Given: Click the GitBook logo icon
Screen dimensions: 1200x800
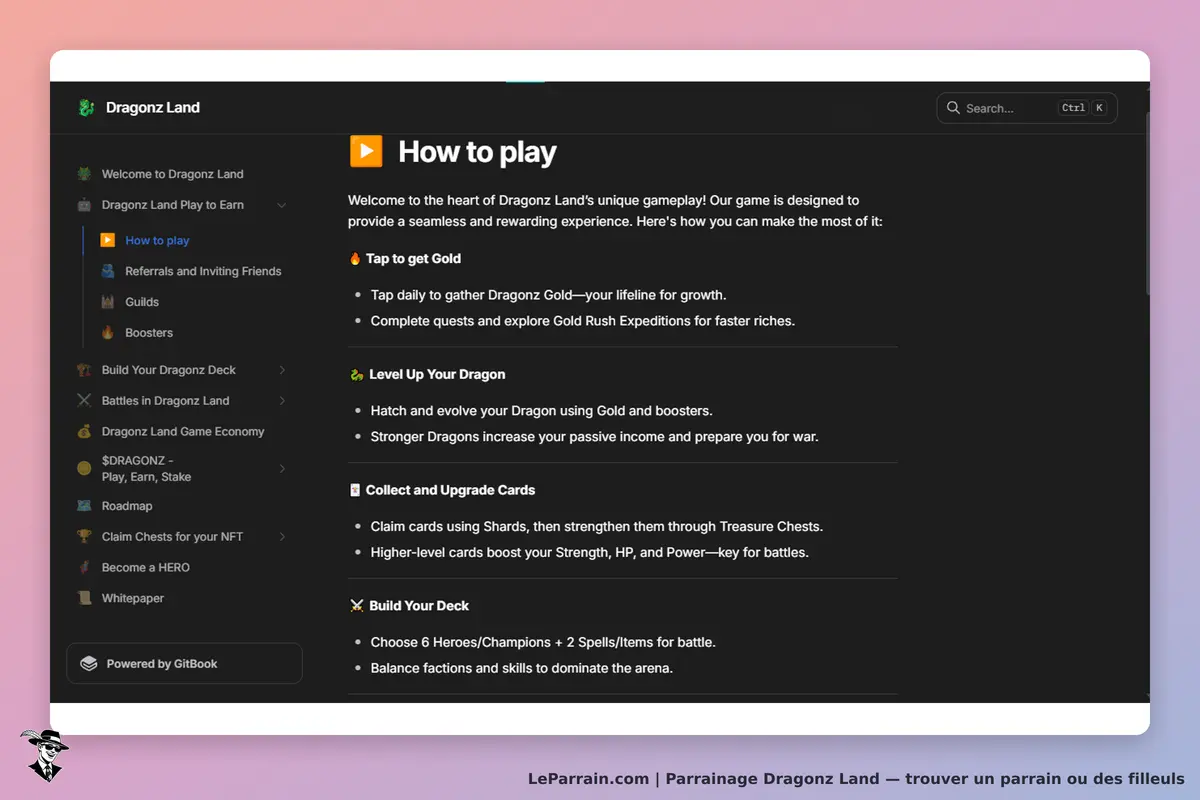Looking at the screenshot, I should [x=89, y=663].
